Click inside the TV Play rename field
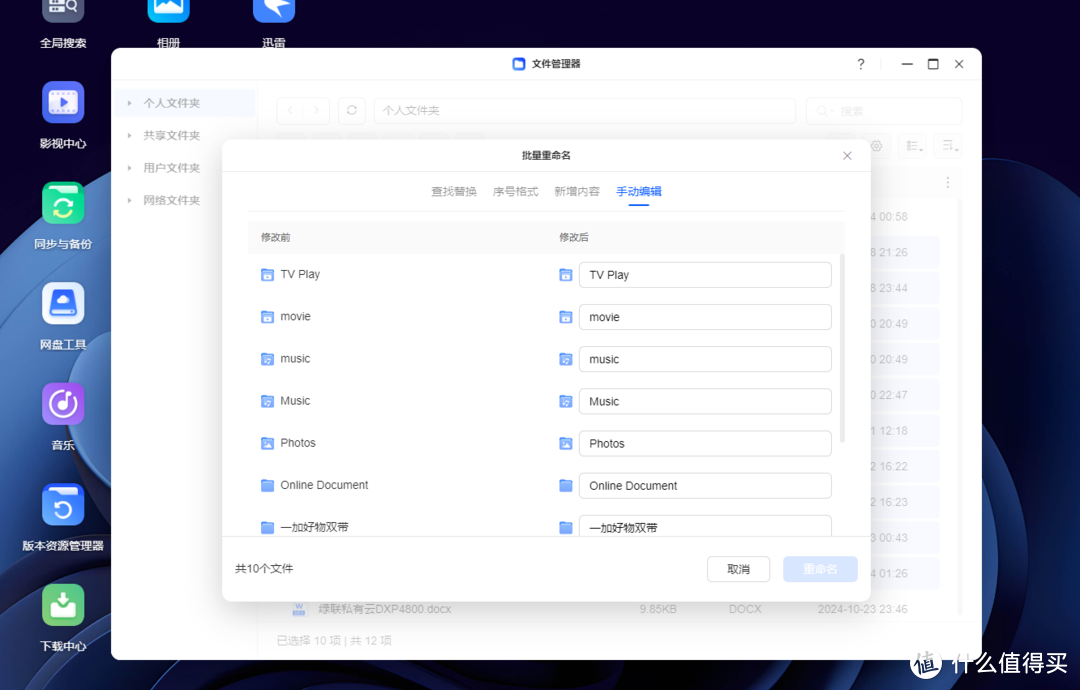 (704, 274)
